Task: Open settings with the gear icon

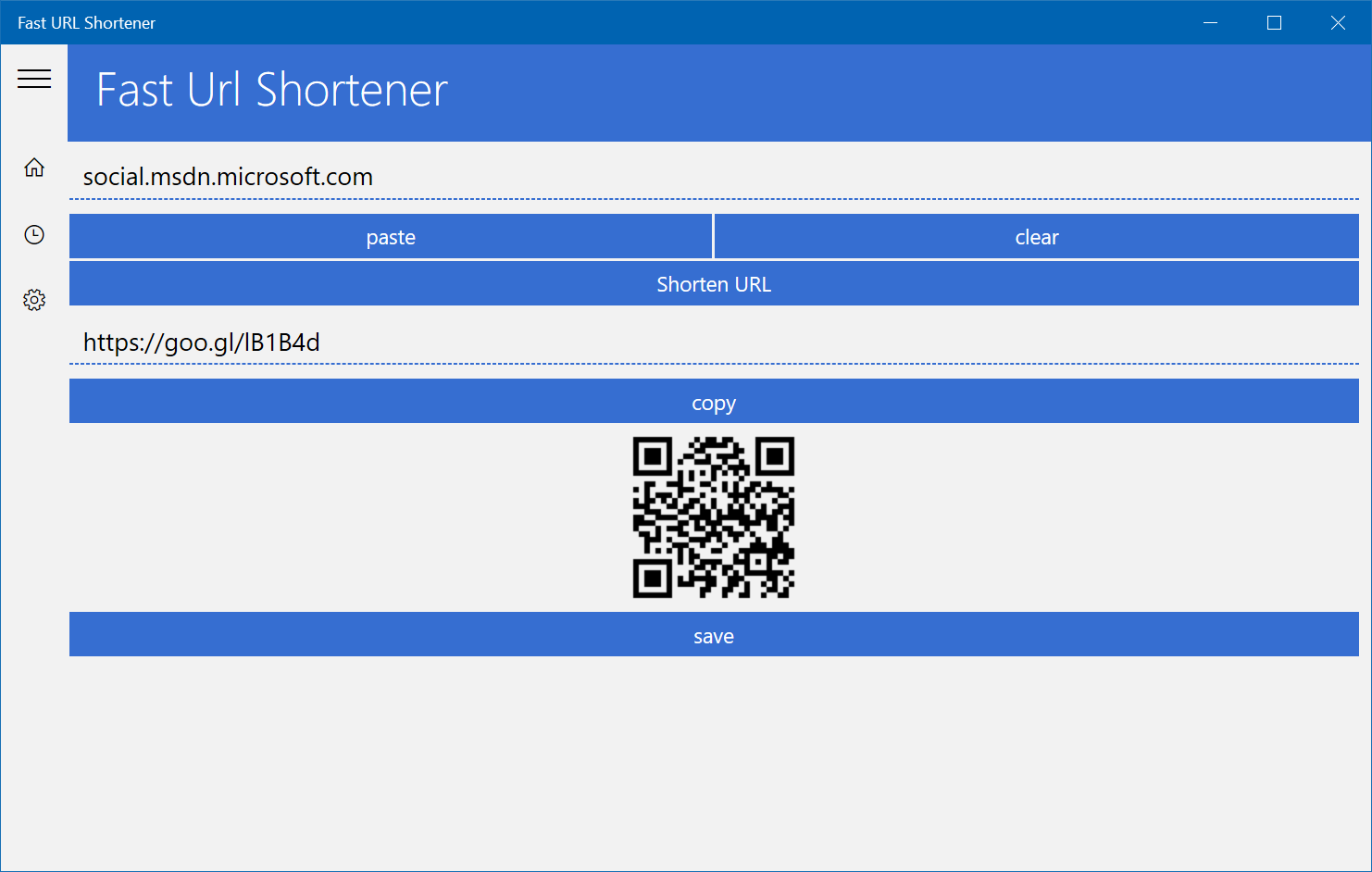Action: click(34, 300)
